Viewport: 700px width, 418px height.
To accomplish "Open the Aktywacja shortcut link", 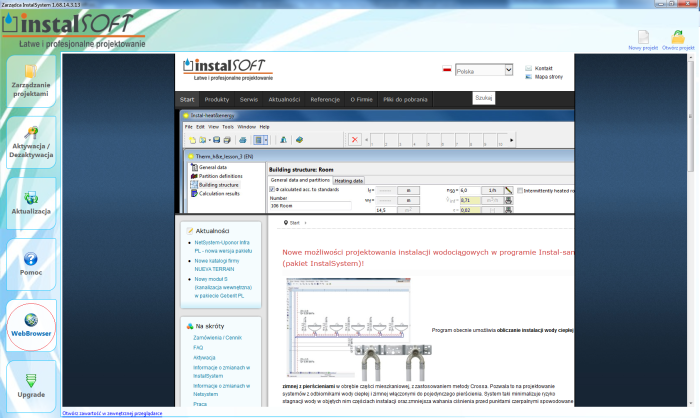I will pos(204,358).
